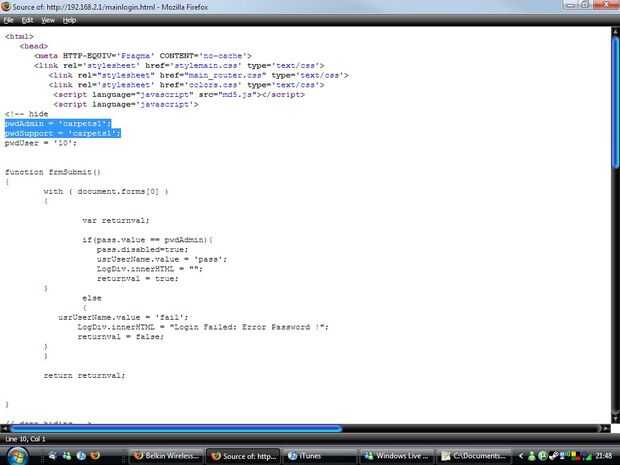Viewport: 620px width, 465px height.
Task: Switch to Source of: http taskbar button
Action: tap(243, 456)
